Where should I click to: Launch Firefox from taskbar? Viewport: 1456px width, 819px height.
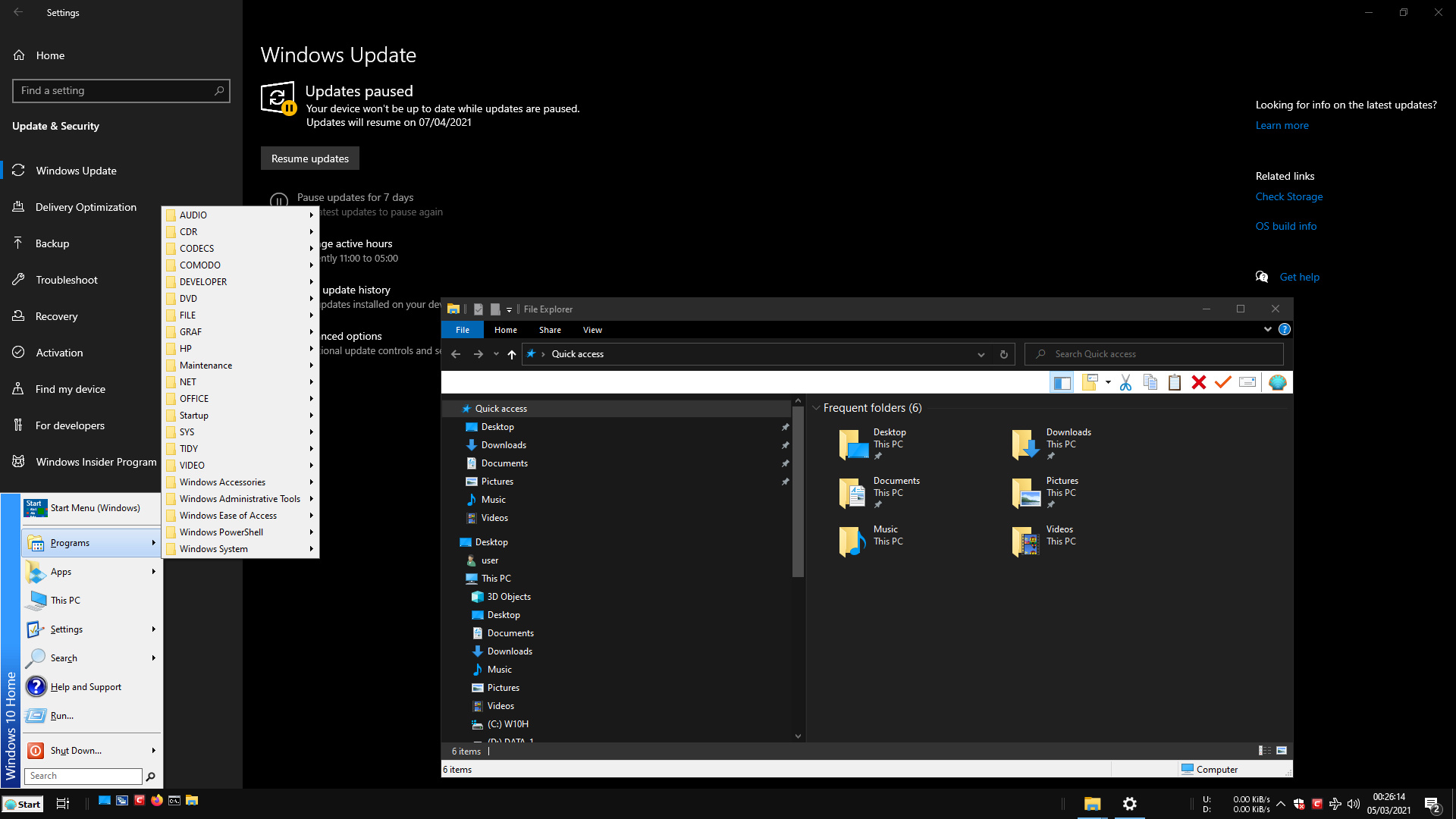[x=157, y=800]
